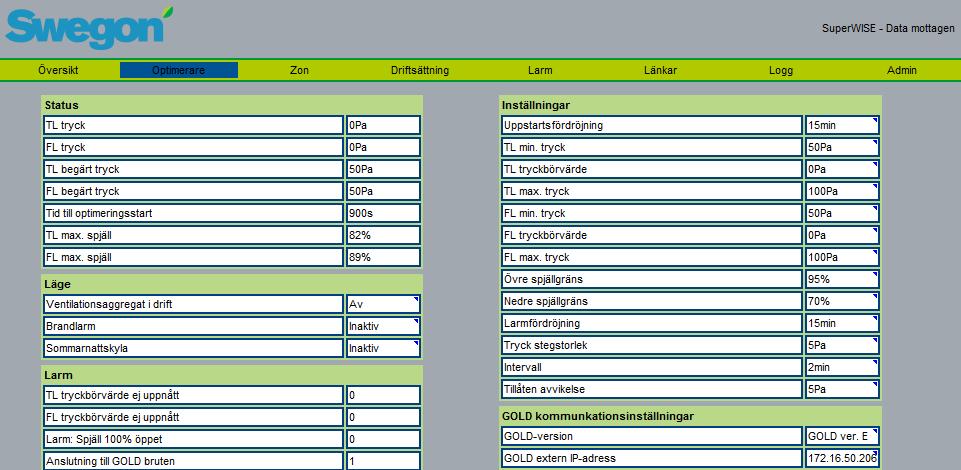Viewport: 961px width, 470px height.
Task: Change the Ventilationsaggregat i drift value Av
Action: pos(384,304)
